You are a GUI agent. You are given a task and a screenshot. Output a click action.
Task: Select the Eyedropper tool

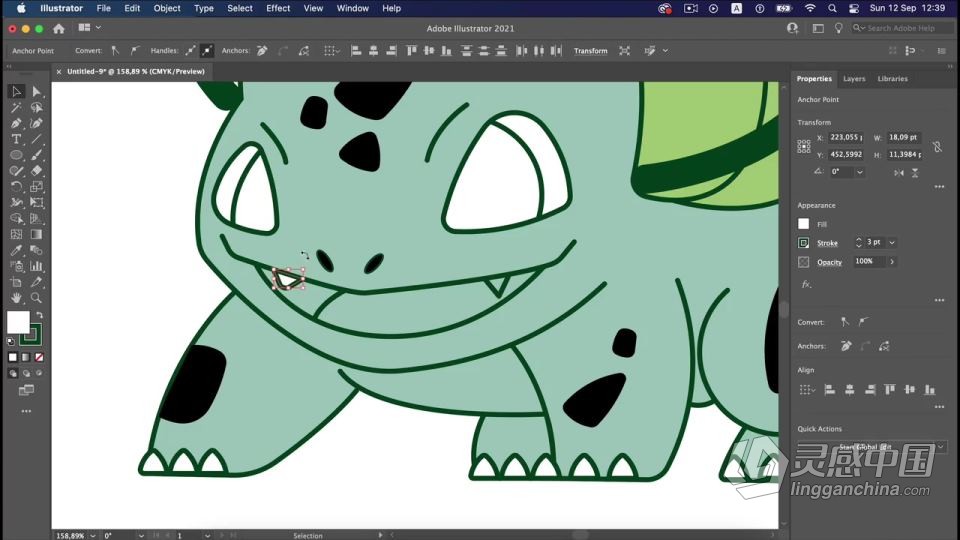click(17, 250)
